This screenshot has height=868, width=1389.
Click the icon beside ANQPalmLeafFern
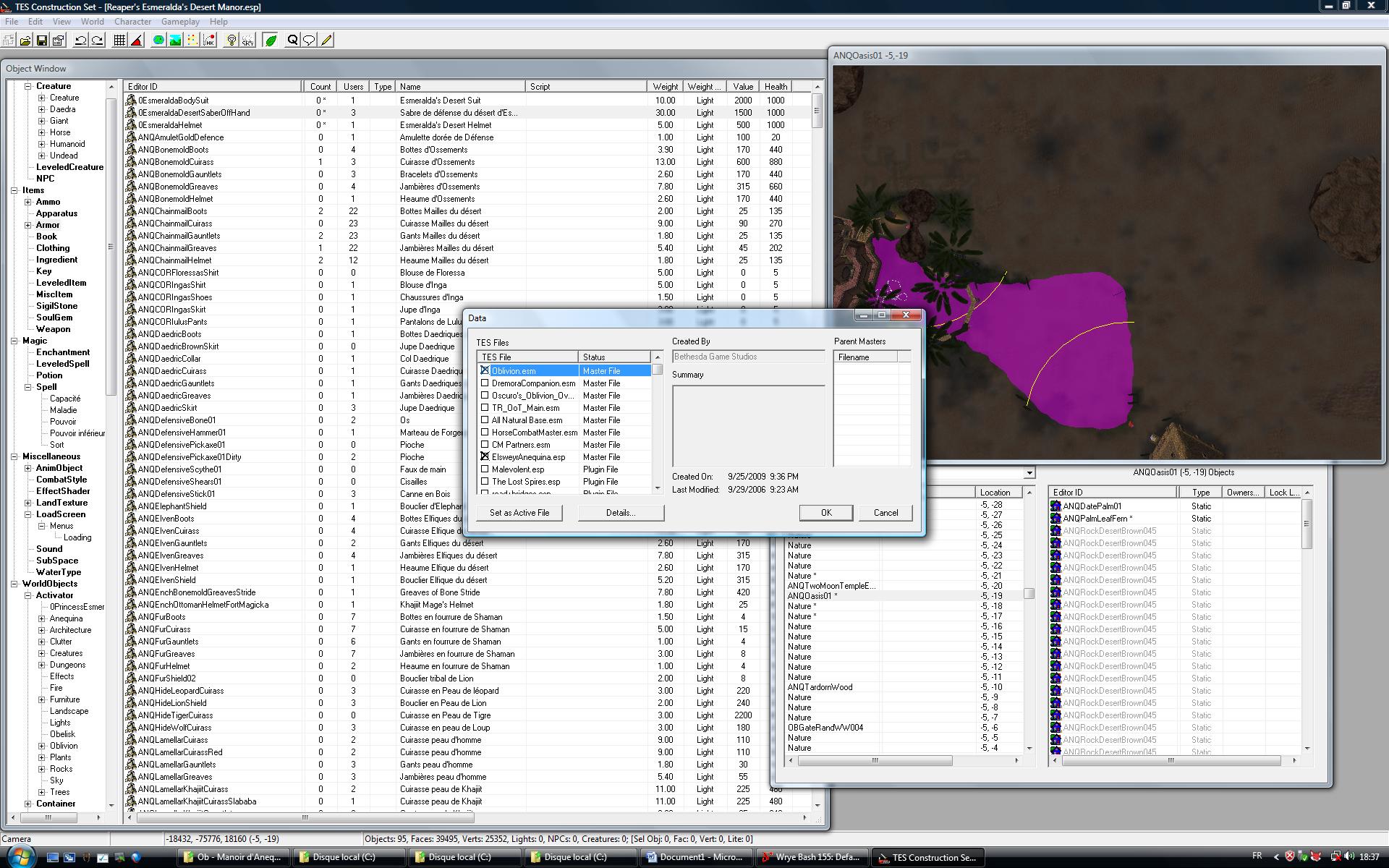[1055, 519]
